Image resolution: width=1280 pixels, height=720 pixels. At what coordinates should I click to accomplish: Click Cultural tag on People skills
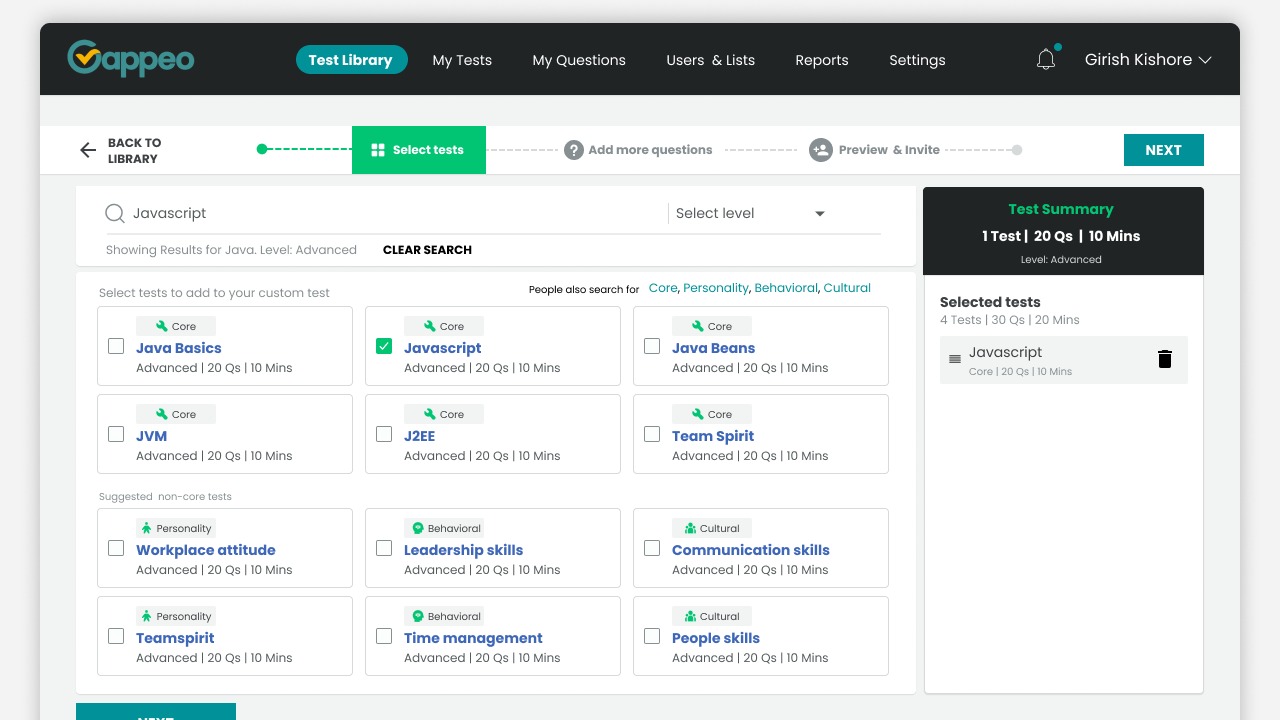click(712, 616)
